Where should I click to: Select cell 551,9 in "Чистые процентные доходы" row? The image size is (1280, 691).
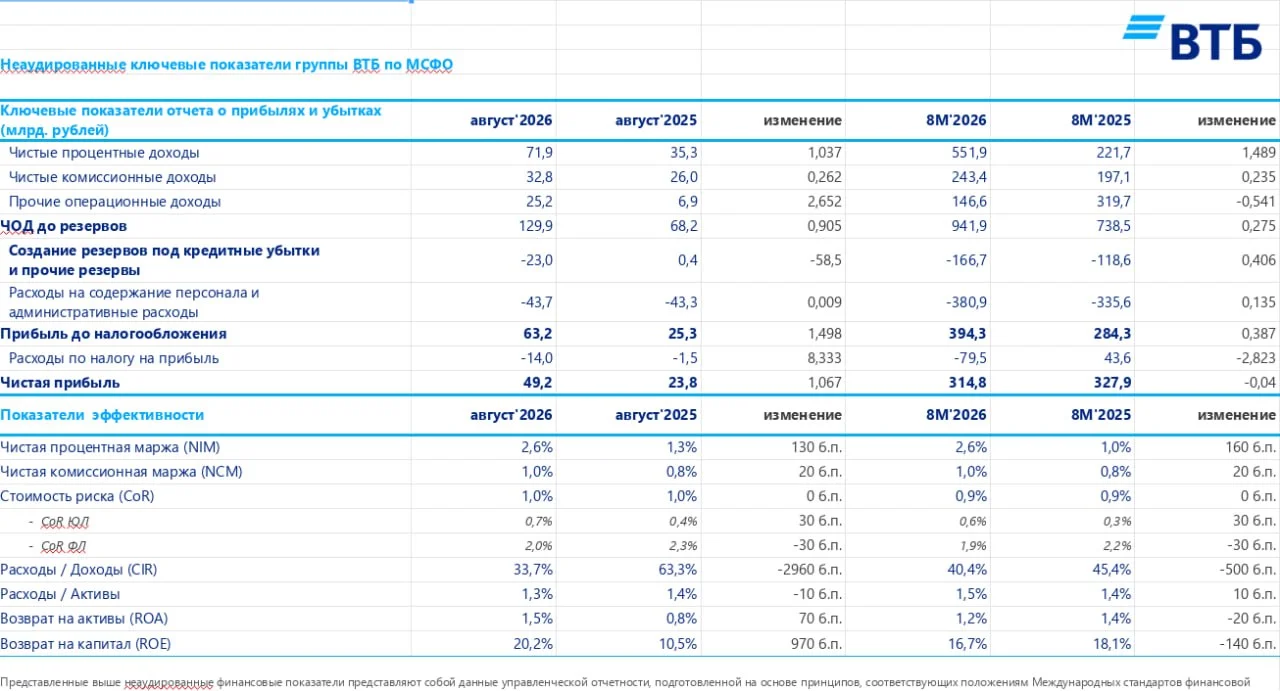coord(968,153)
